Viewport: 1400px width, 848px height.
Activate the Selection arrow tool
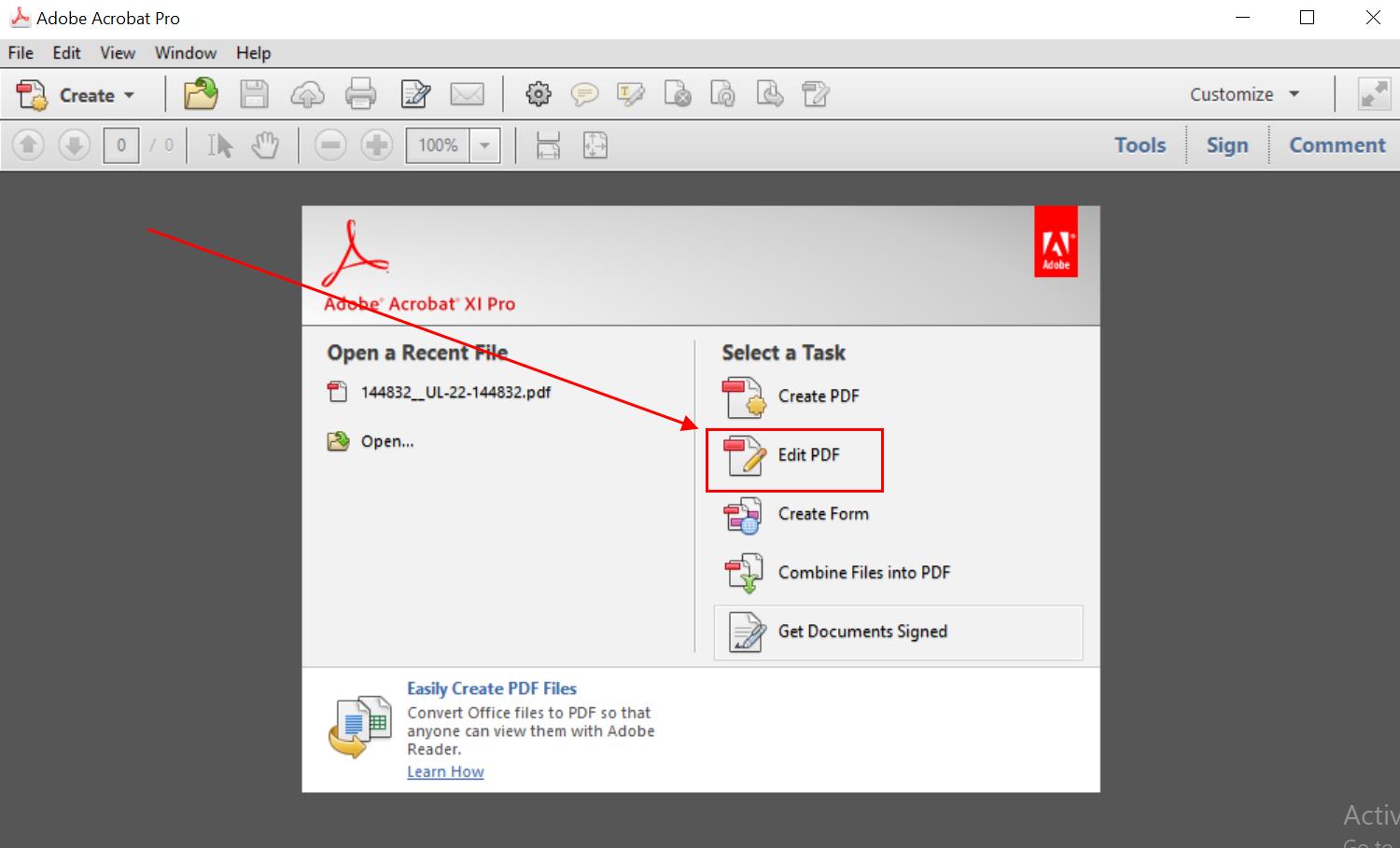click(x=219, y=145)
